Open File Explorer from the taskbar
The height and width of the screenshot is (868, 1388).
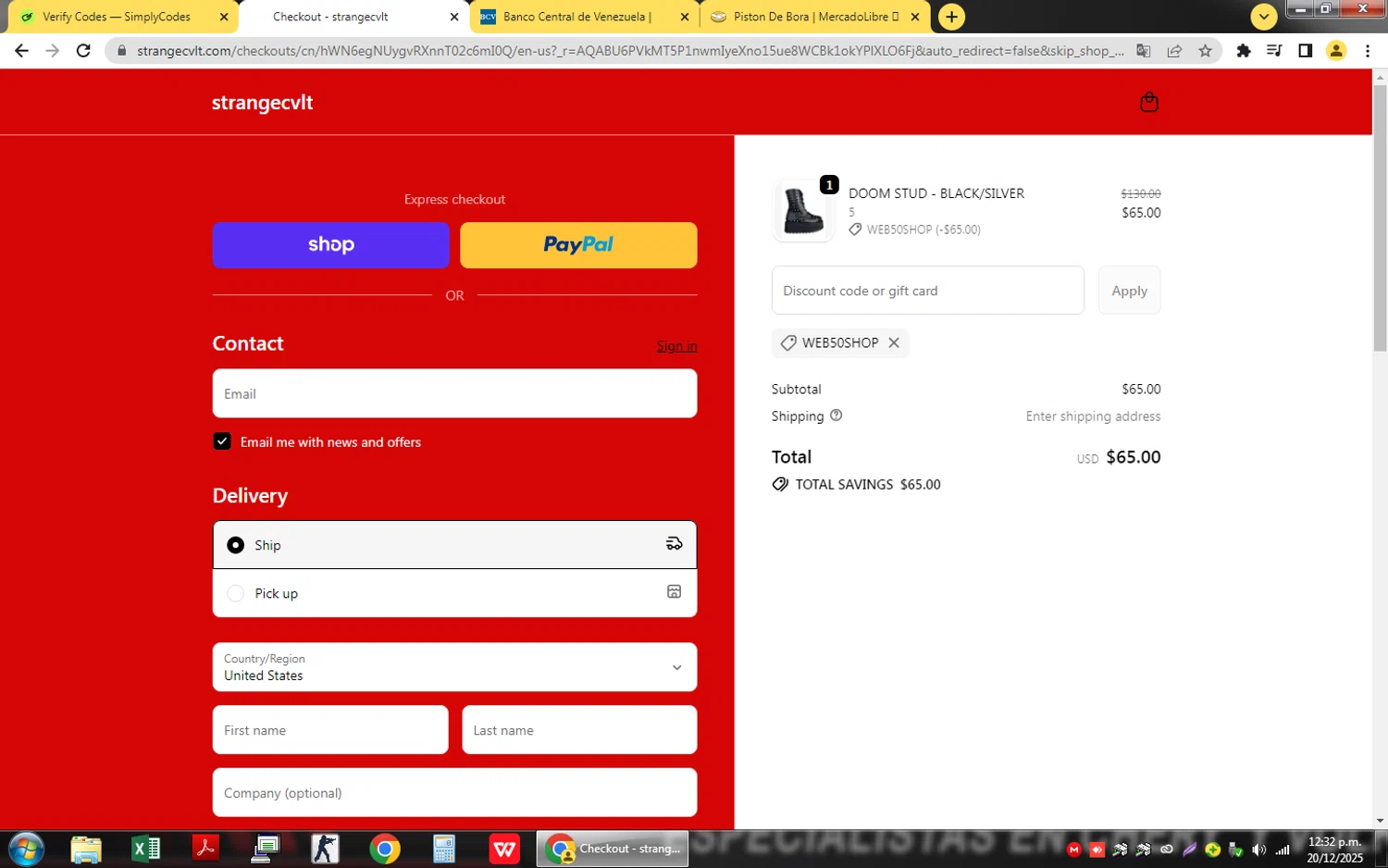(x=86, y=849)
